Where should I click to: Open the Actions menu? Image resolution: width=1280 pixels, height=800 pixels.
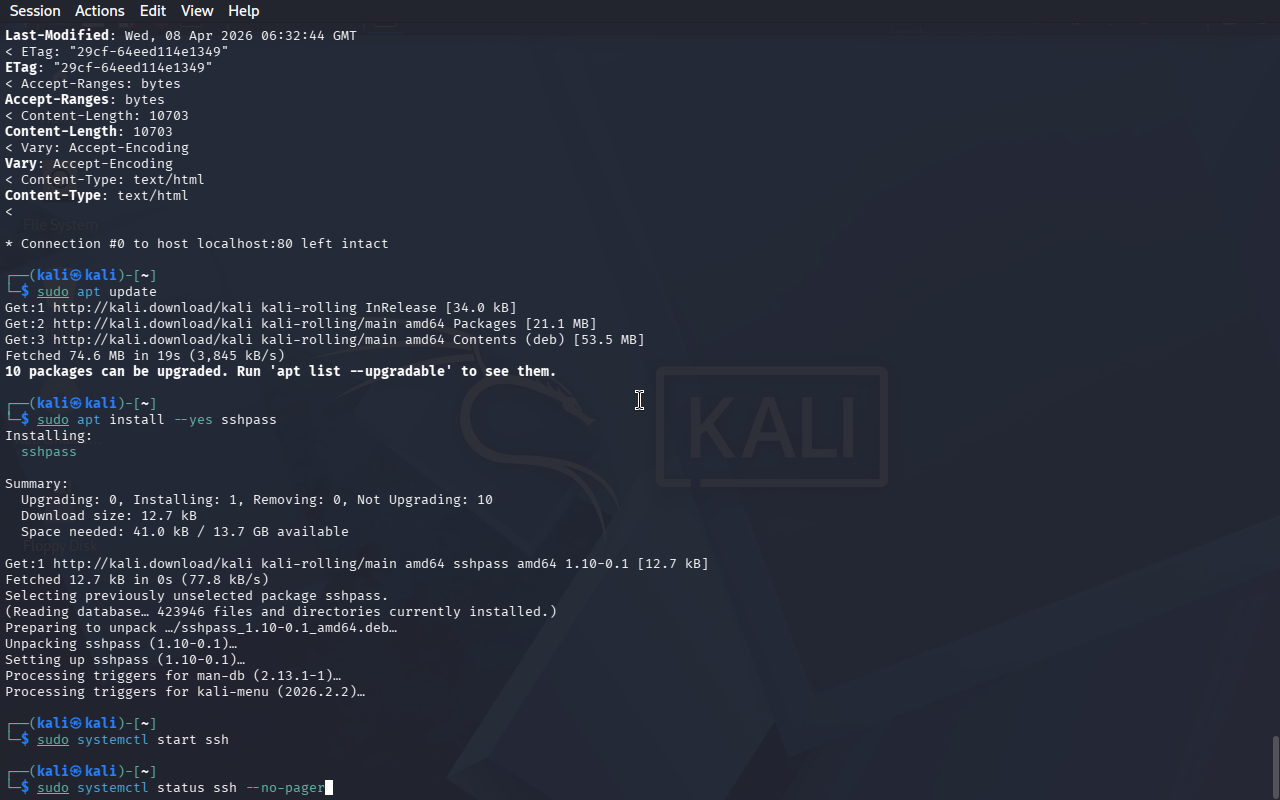[x=100, y=11]
